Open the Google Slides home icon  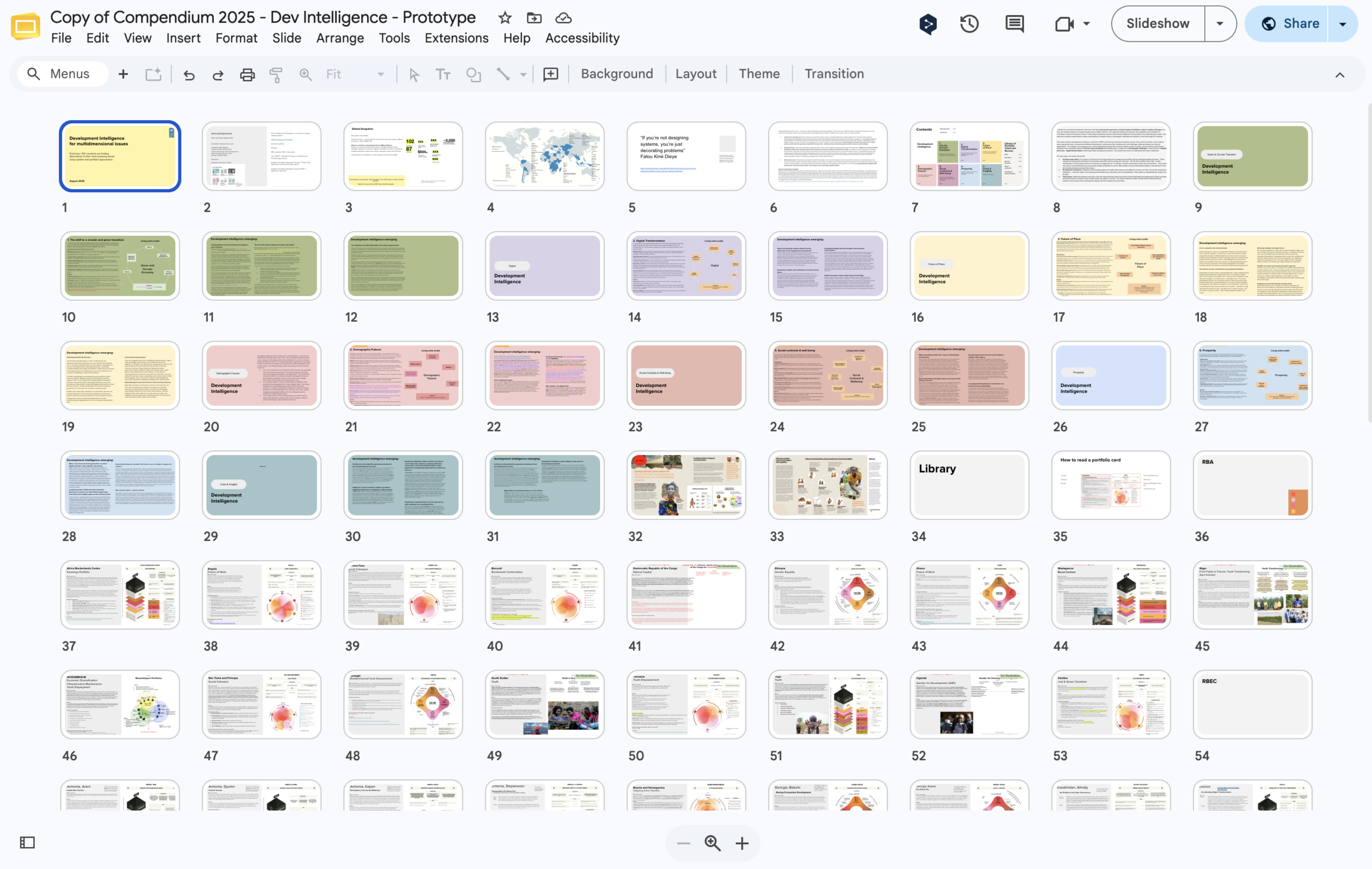(x=25, y=26)
